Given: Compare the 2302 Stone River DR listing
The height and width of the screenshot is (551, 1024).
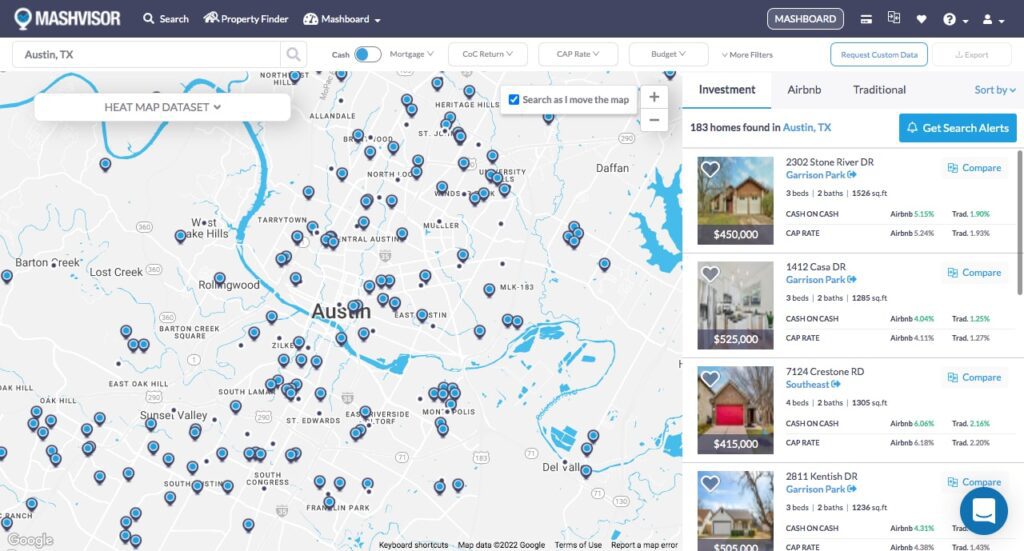Looking at the screenshot, I should (974, 168).
